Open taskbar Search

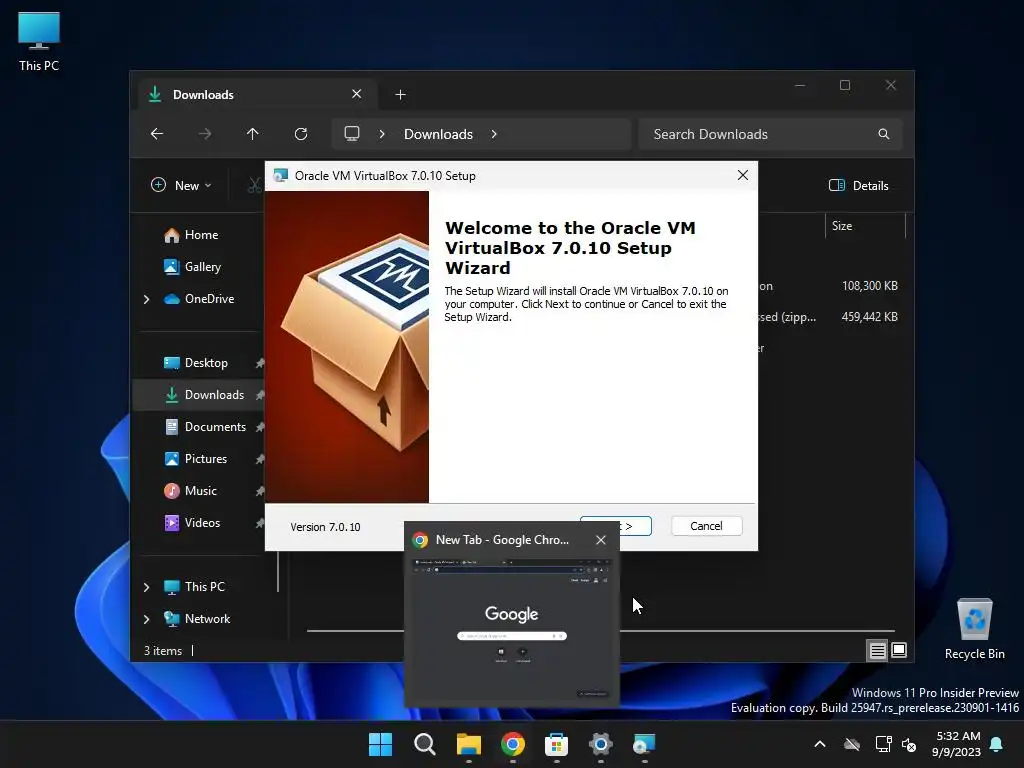tap(424, 744)
